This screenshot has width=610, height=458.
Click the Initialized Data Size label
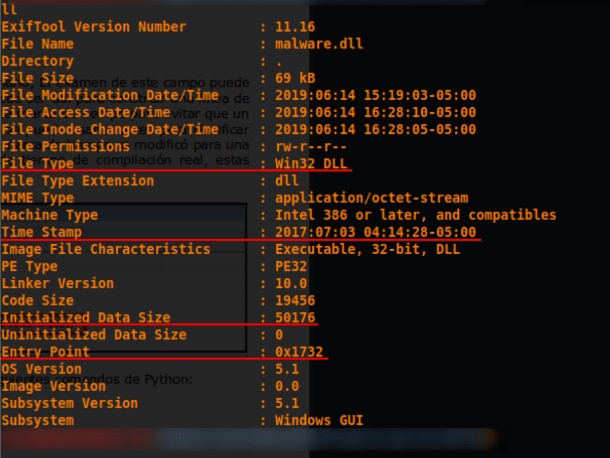click(86, 318)
